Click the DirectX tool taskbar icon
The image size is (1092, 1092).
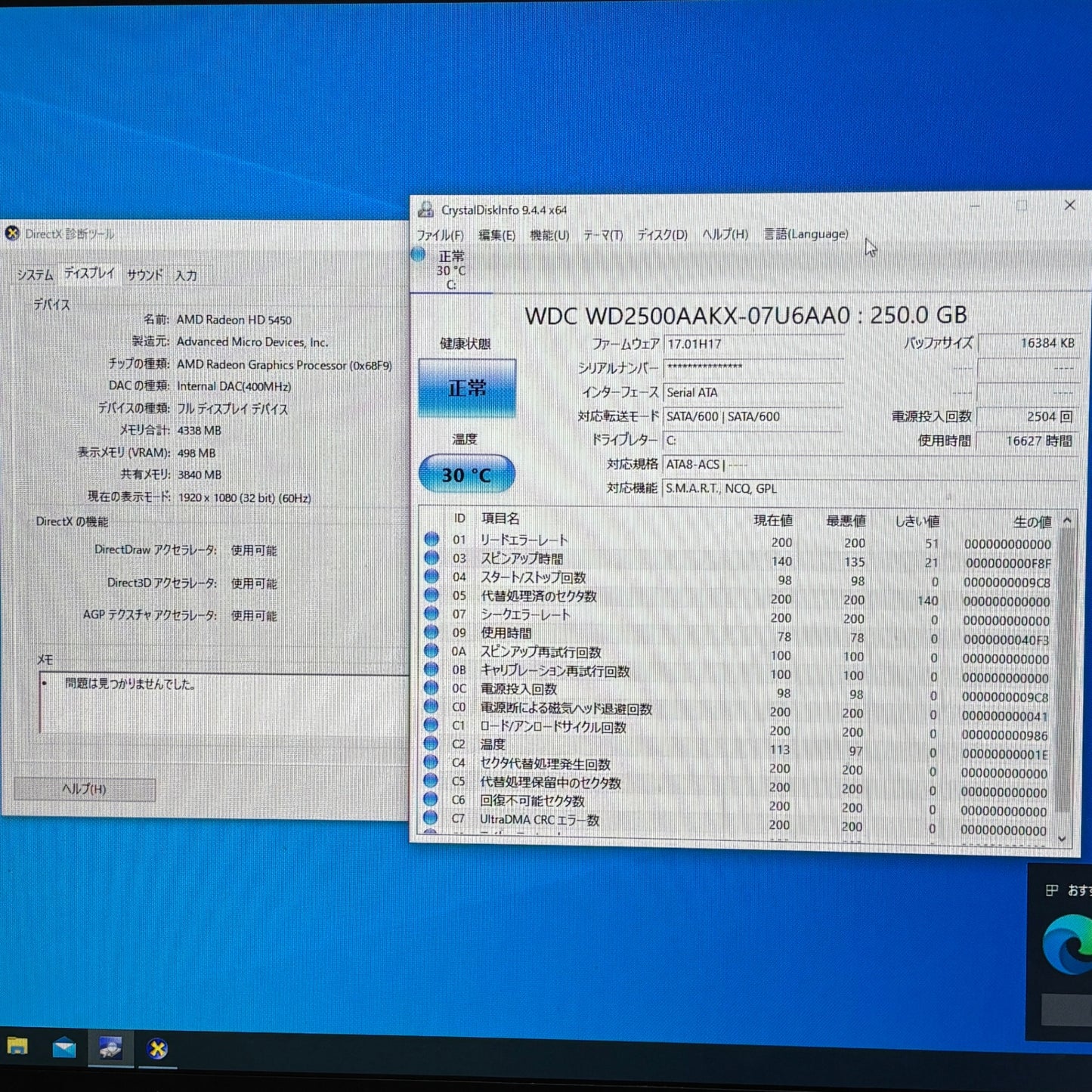coord(157,1049)
